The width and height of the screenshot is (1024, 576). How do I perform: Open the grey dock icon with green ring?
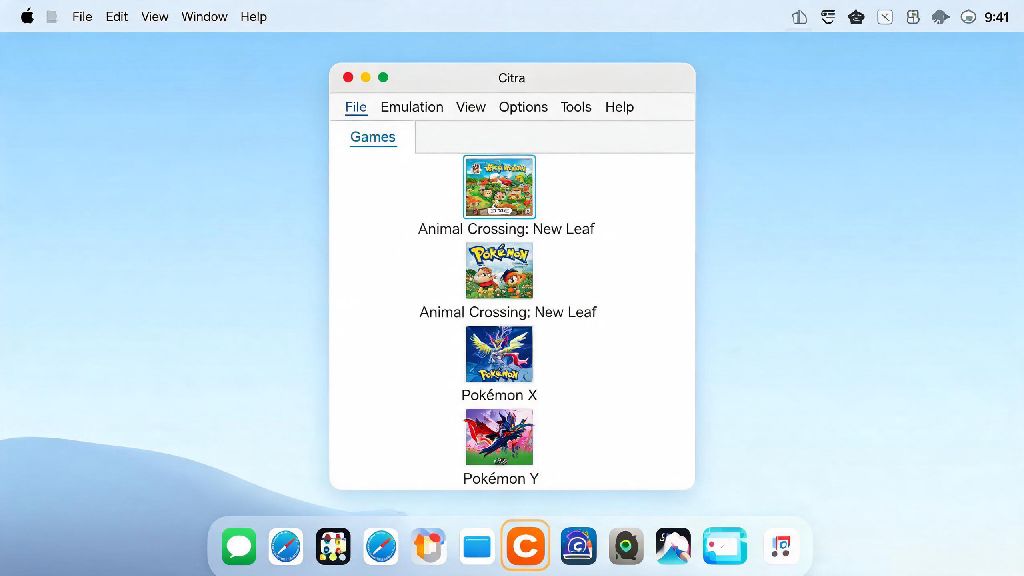point(626,546)
